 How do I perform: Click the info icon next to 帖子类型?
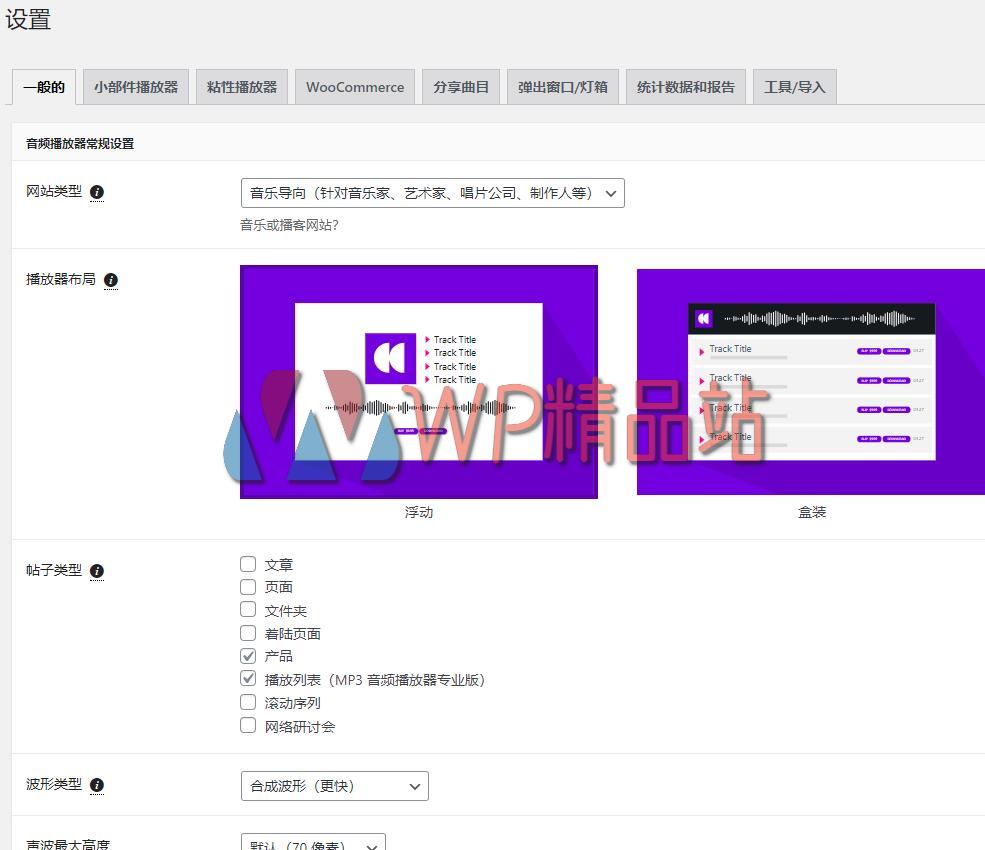(x=96, y=571)
